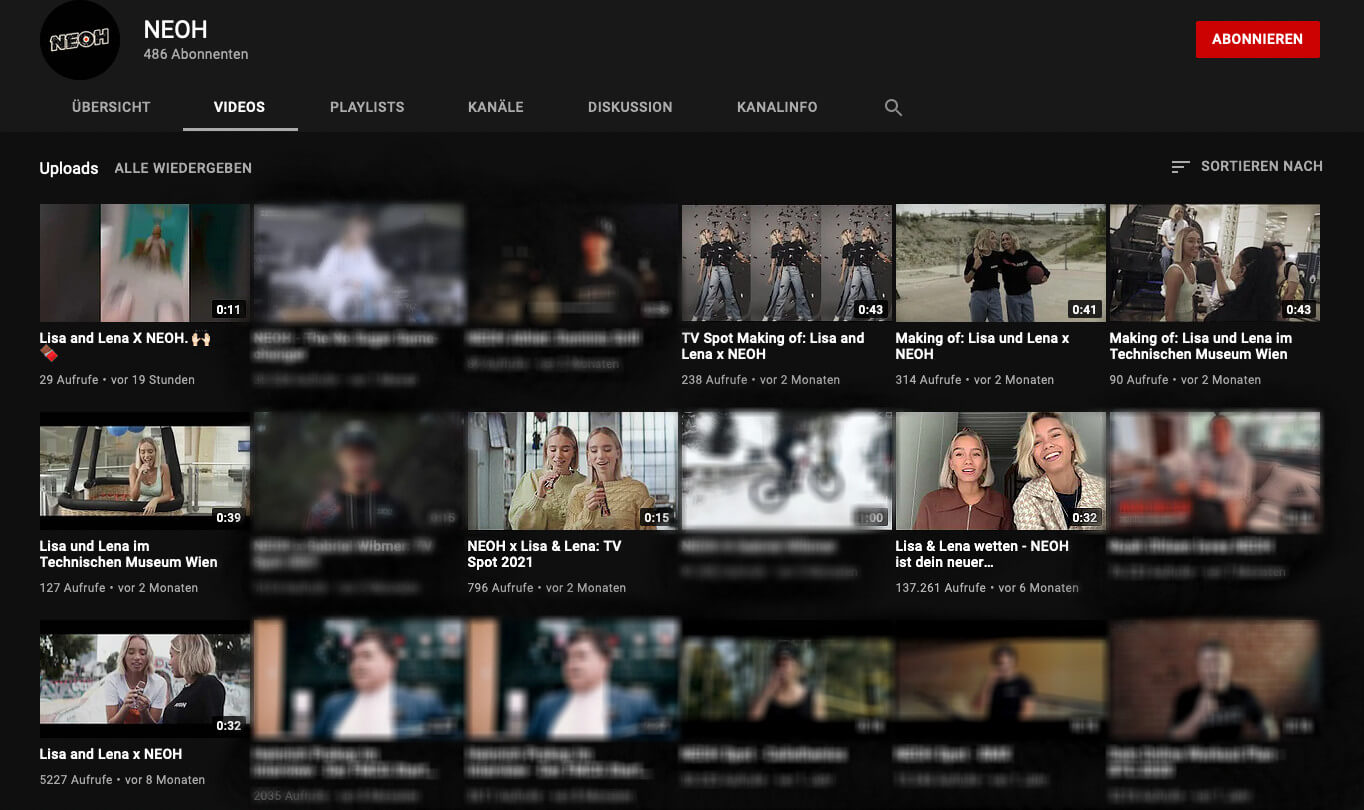Click the NEOH channel name
Image resolution: width=1364 pixels, height=810 pixels.
[x=175, y=30]
